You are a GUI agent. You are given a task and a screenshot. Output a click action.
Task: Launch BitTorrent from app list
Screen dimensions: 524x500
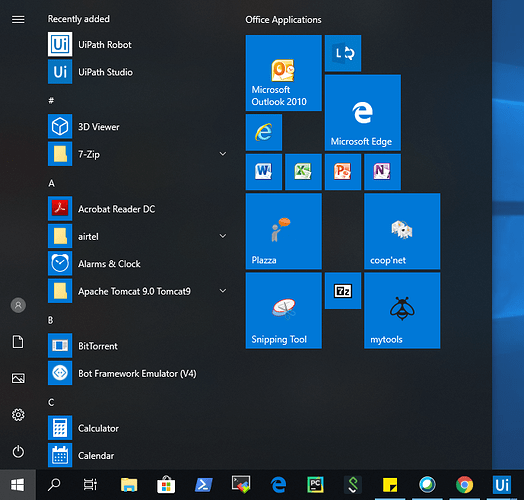138,346
